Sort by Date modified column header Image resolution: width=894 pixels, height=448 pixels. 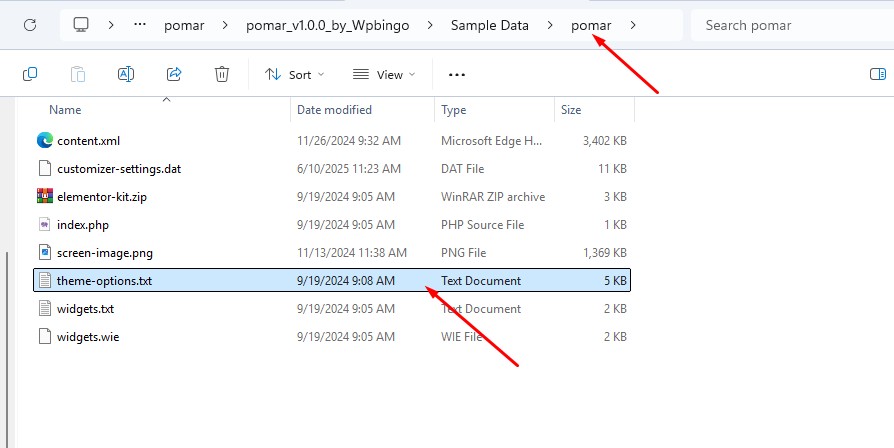point(334,109)
